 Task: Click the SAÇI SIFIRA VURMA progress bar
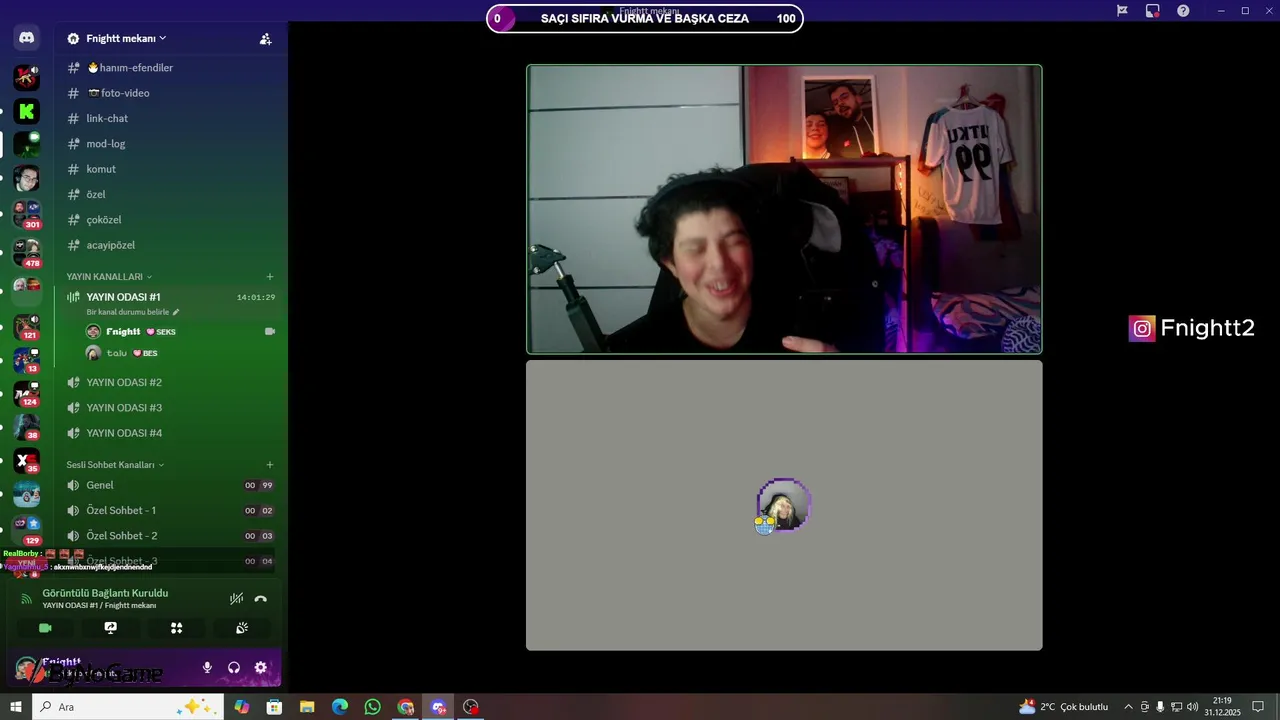[645, 18]
